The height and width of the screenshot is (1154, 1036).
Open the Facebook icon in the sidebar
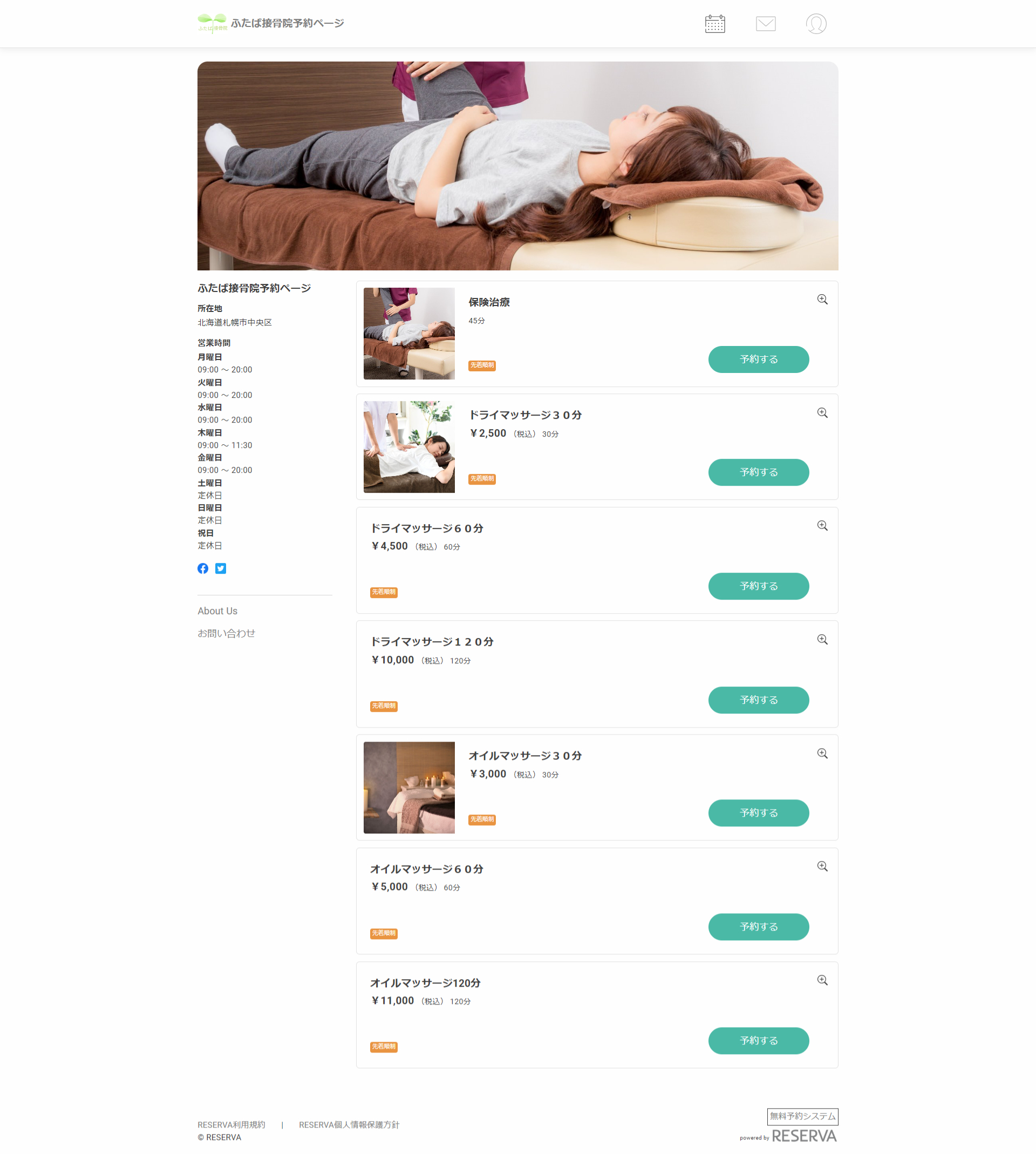[x=203, y=568]
